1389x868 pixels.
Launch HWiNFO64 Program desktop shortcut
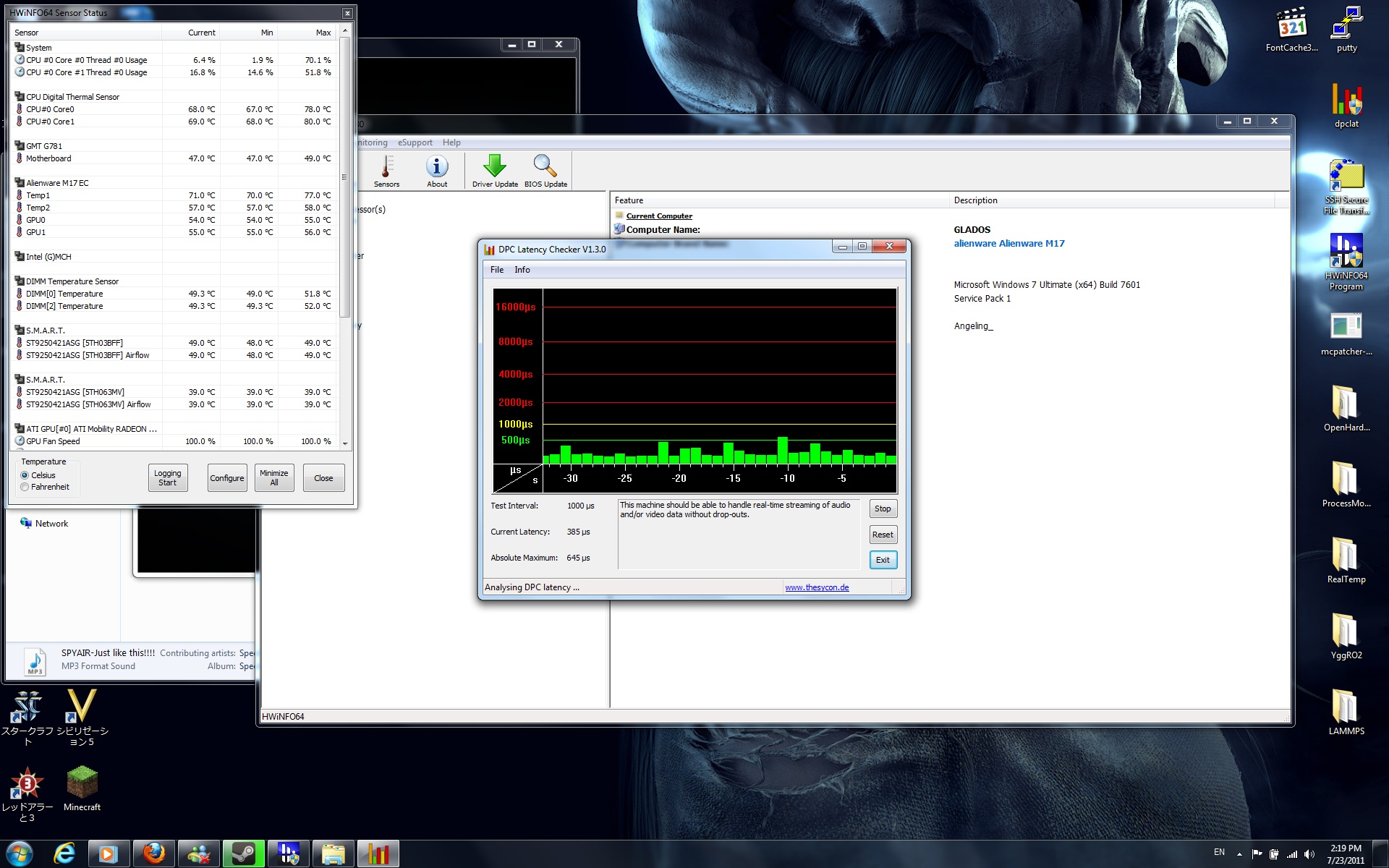pyautogui.click(x=1346, y=263)
